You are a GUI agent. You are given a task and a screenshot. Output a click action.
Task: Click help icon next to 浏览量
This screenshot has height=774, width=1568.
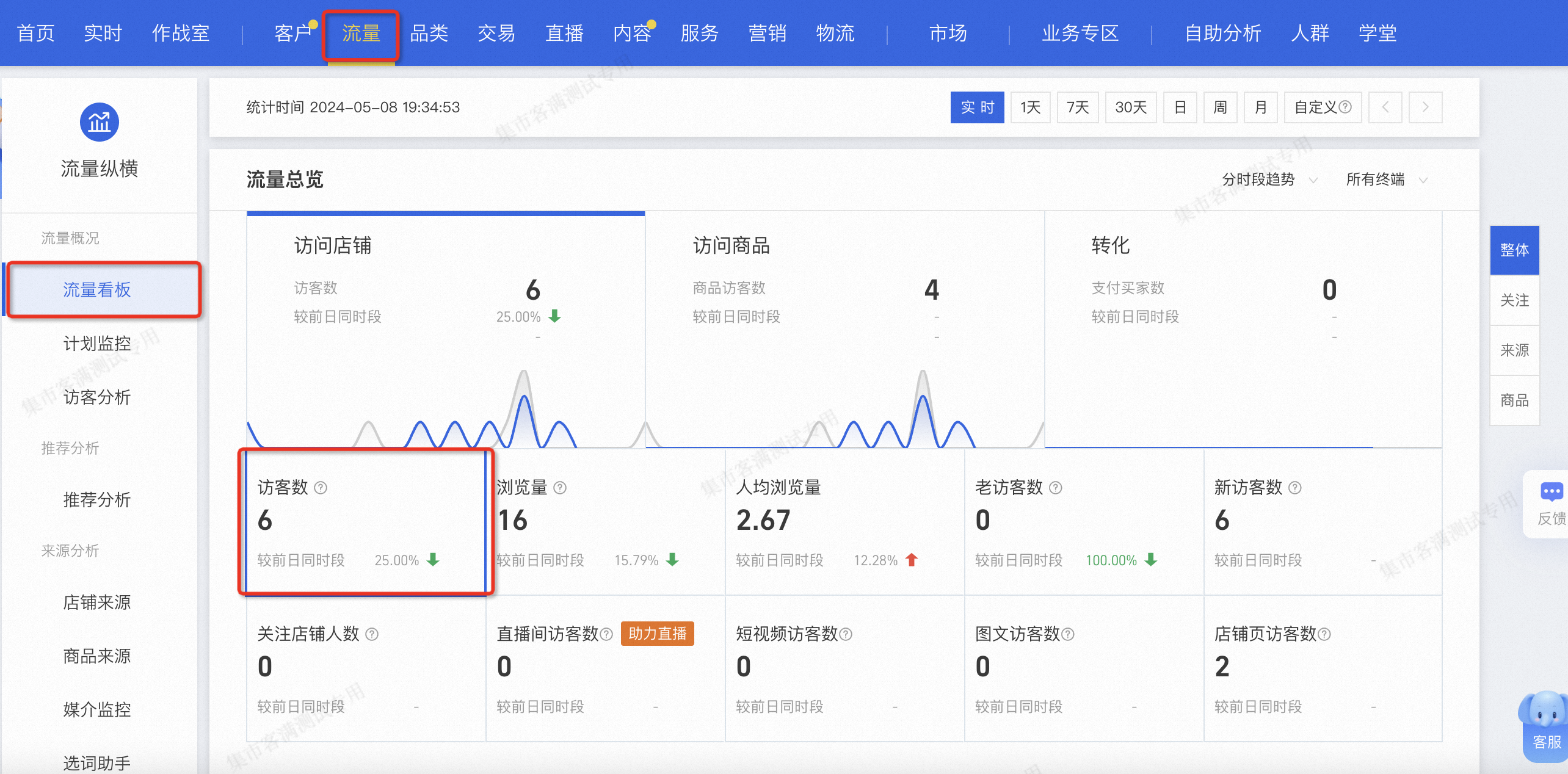[x=560, y=488]
